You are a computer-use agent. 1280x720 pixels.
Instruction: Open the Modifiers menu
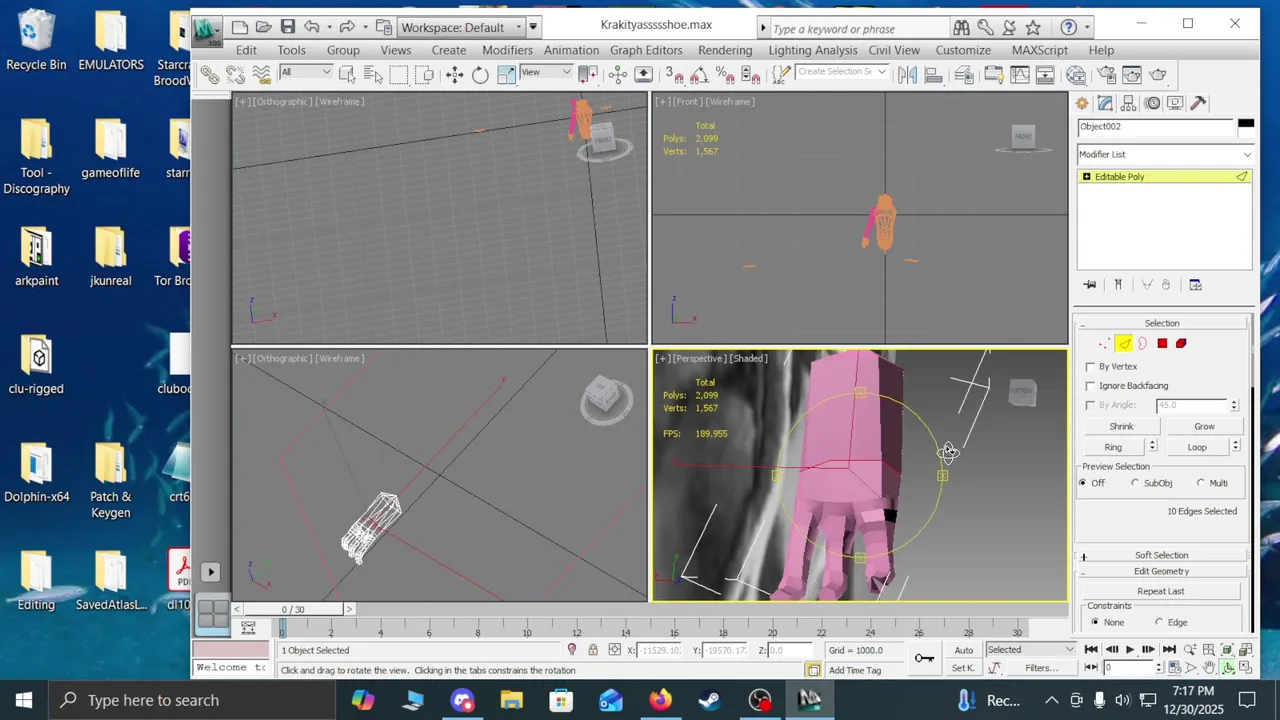click(507, 50)
